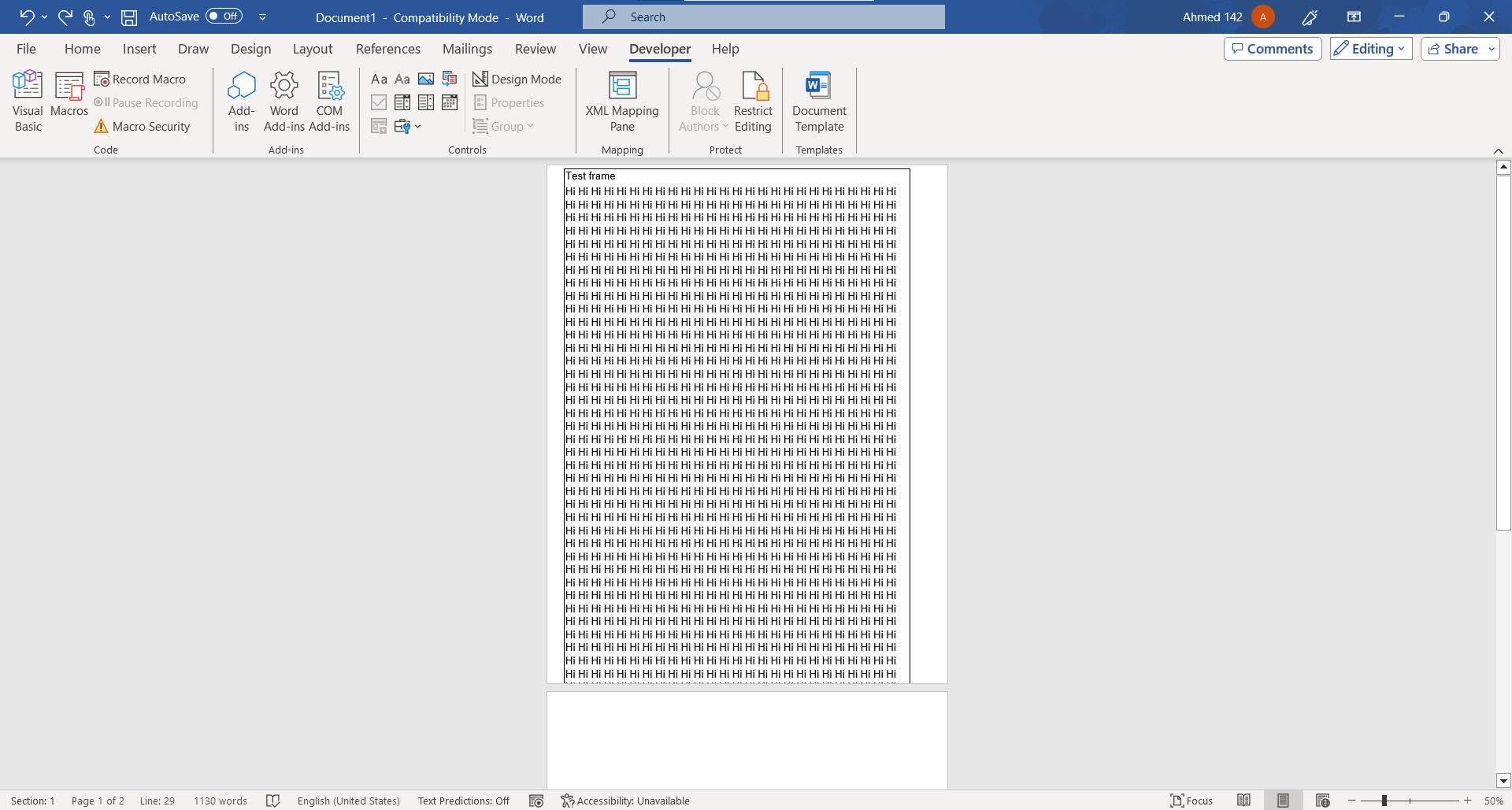
Task: Save the document with the floppy disk icon
Action: [130, 17]
